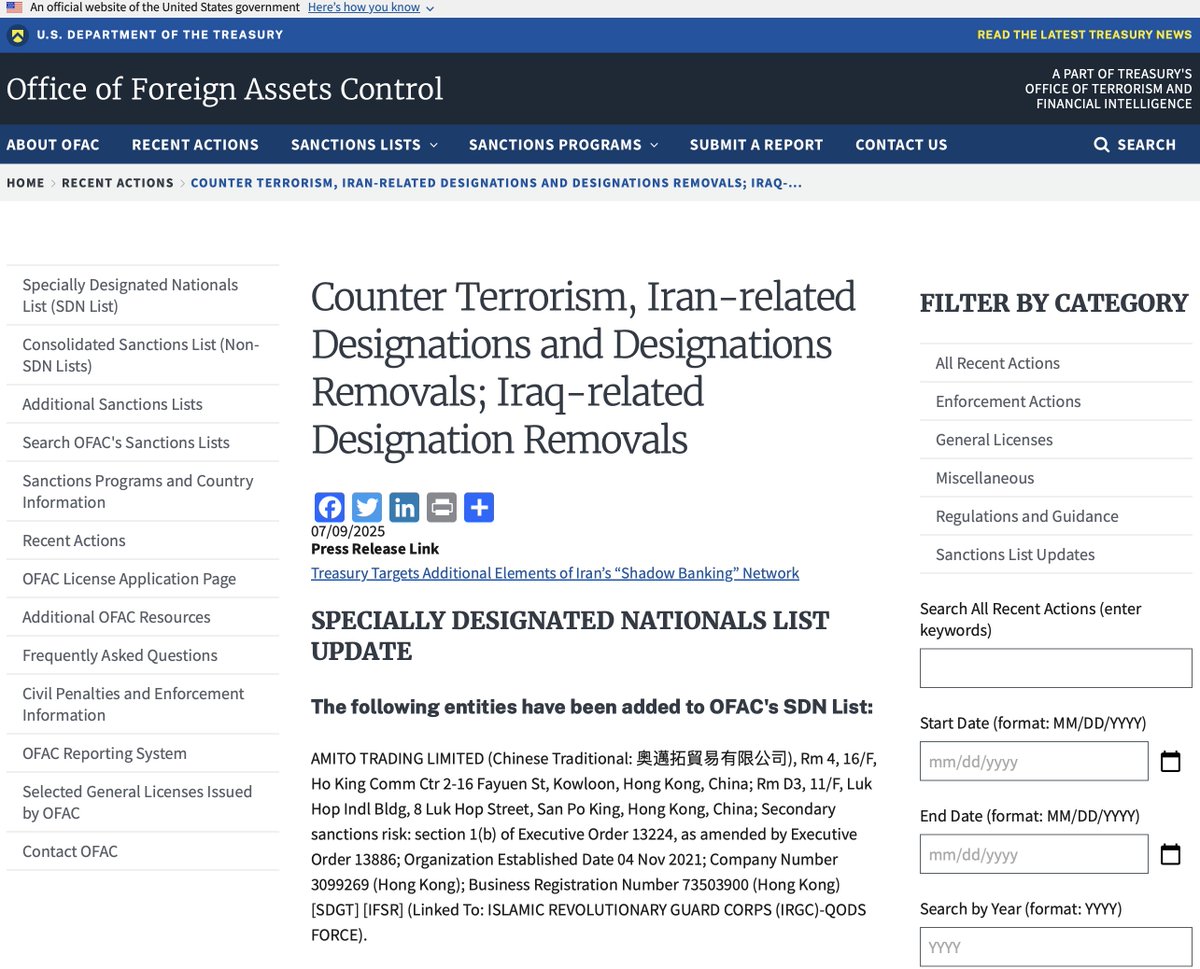The width and height of the screenshot is (1200, 969).
Task: Click the AMITO TRADING LIMITED entry text
Action: tap(594, 846)
